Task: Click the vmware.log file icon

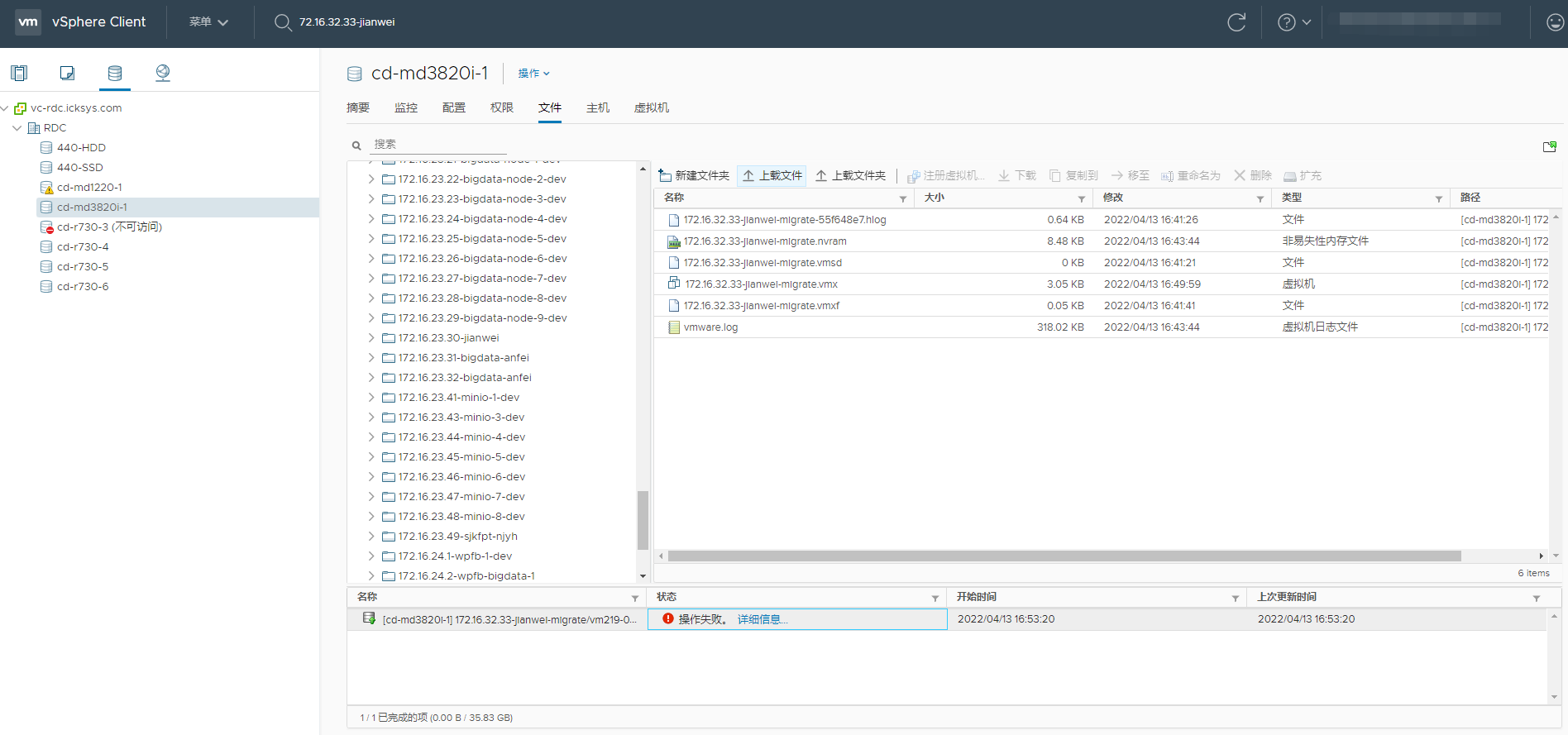Action: [x=674, y=327]
